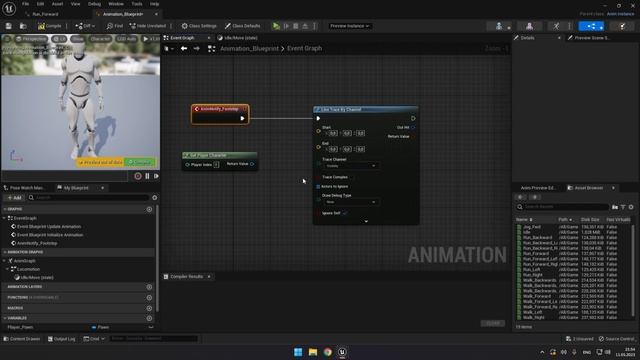Open the Content Drawer
Image resolution: width=640 pixels, height=360 pixels.
point(22,339)
